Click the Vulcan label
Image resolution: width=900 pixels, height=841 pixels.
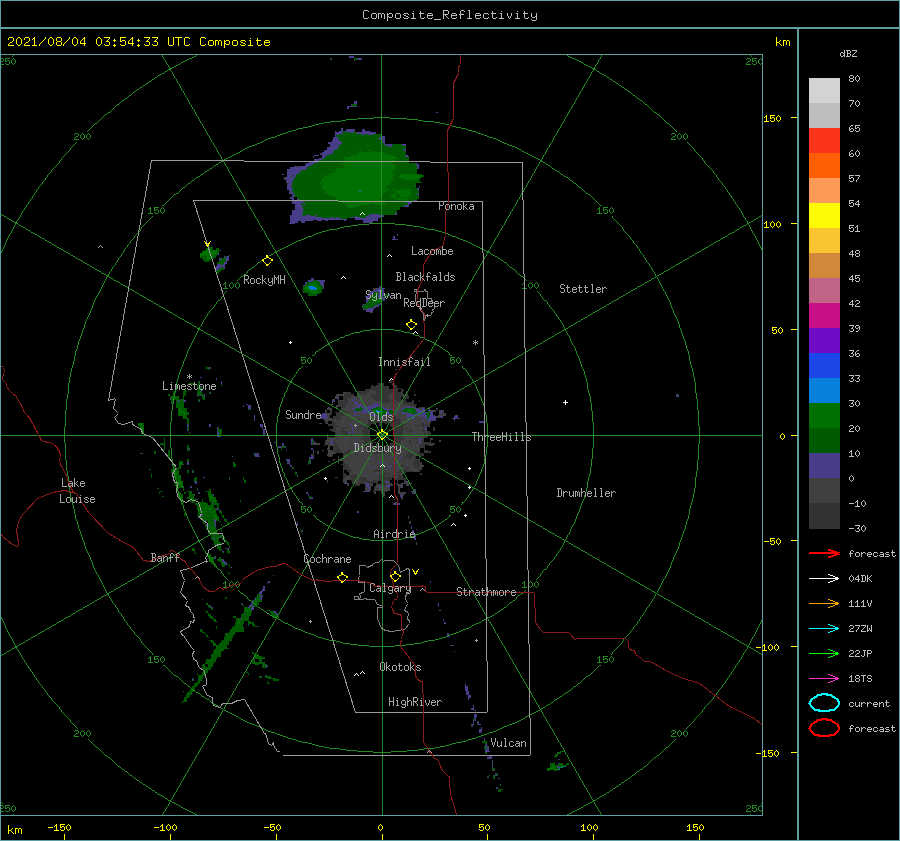pos(508,743)
